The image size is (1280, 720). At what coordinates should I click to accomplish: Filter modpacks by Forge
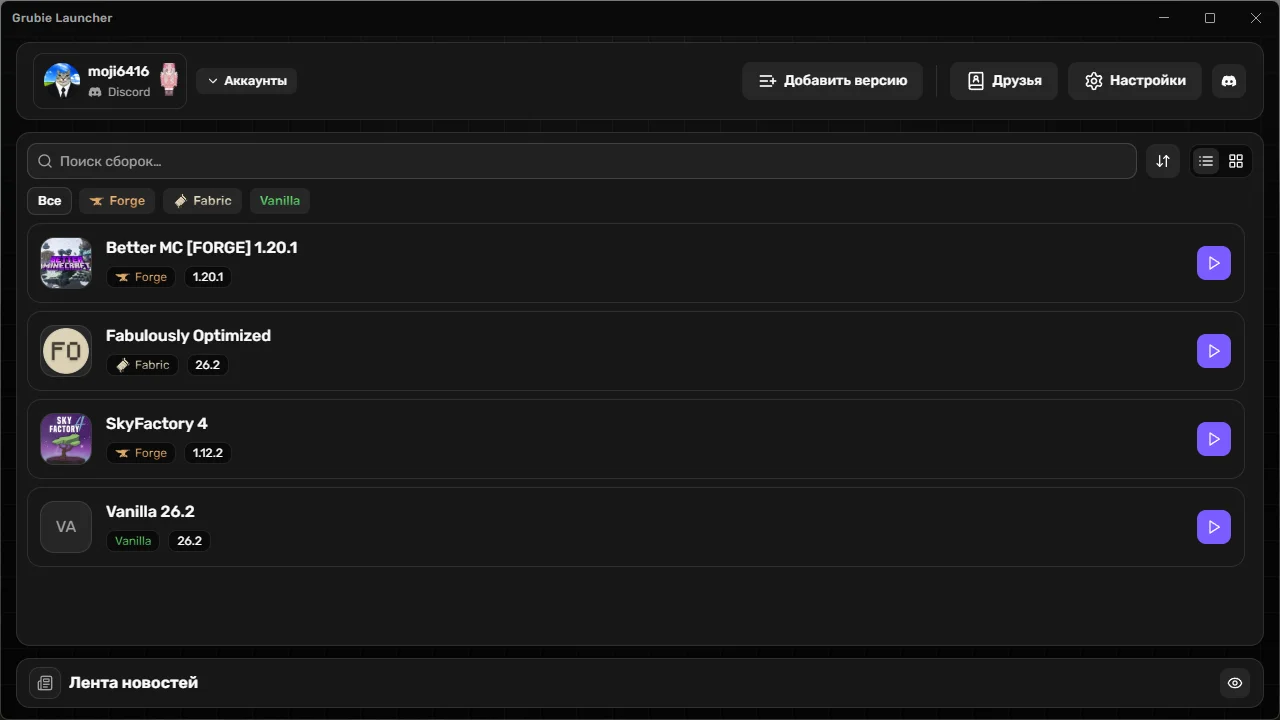tap(117, 201)
